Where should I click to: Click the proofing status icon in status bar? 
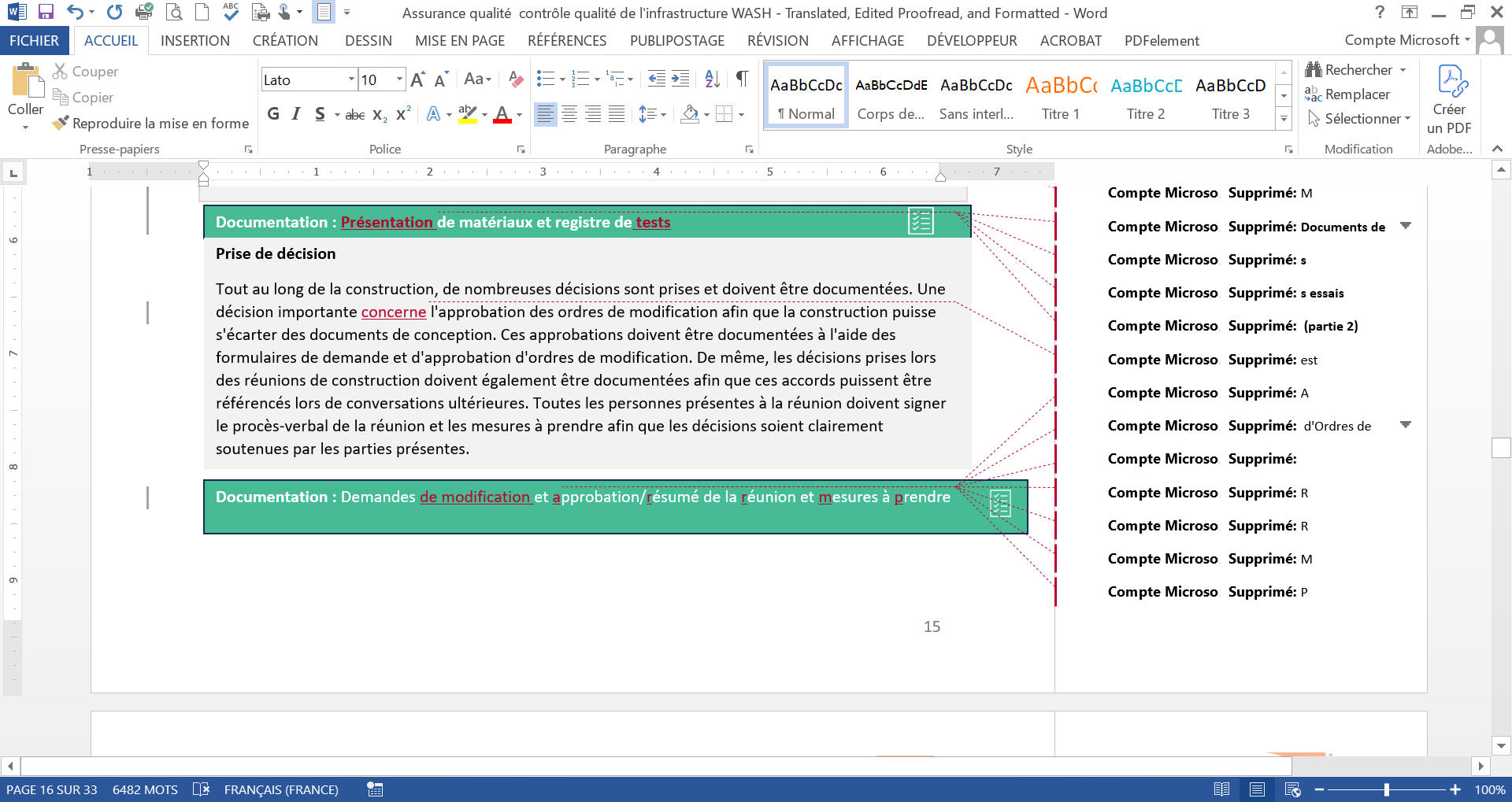coord(201,789)
